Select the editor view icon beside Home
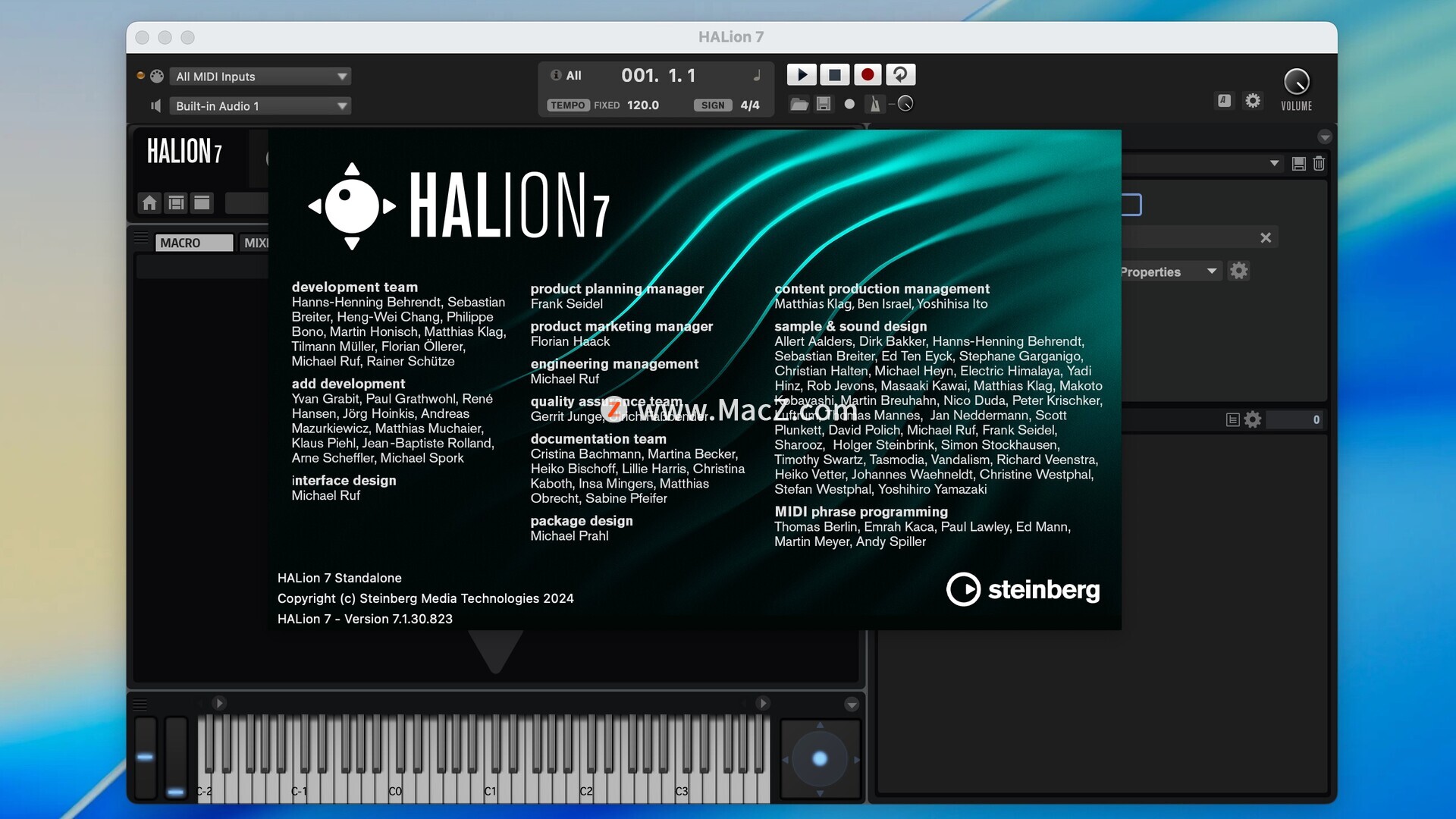This screenshot has height=819, width=1456. [176, 202]
